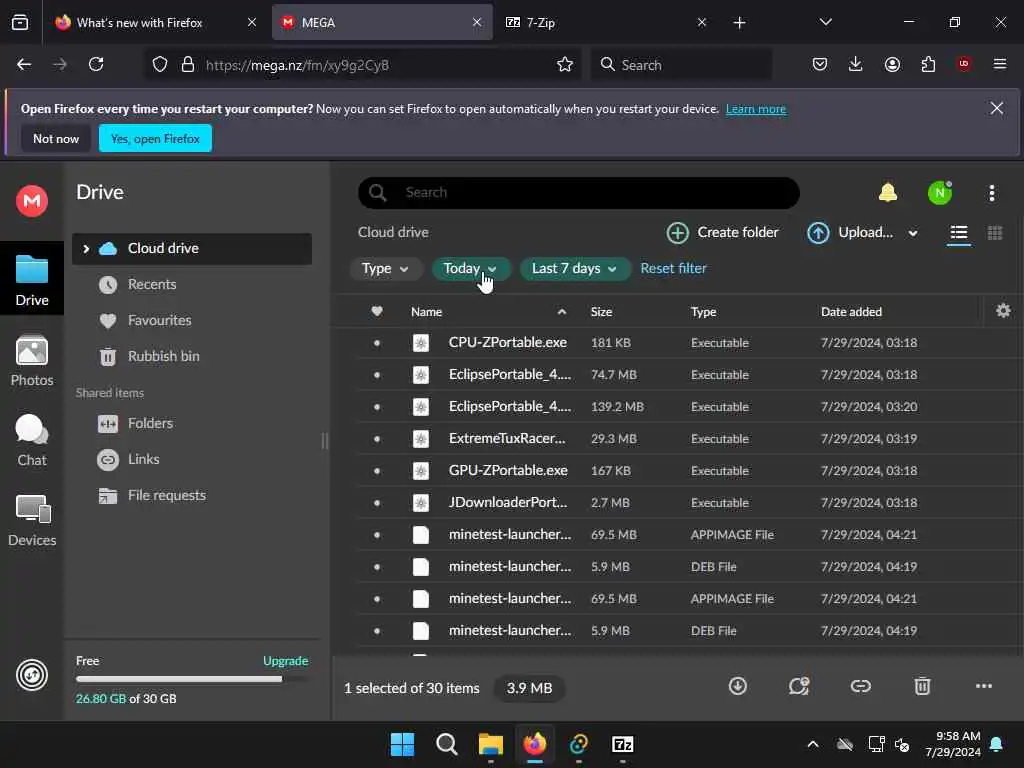Open File requests item
This screenshot has height=768, width=1024.
[191, 495]
